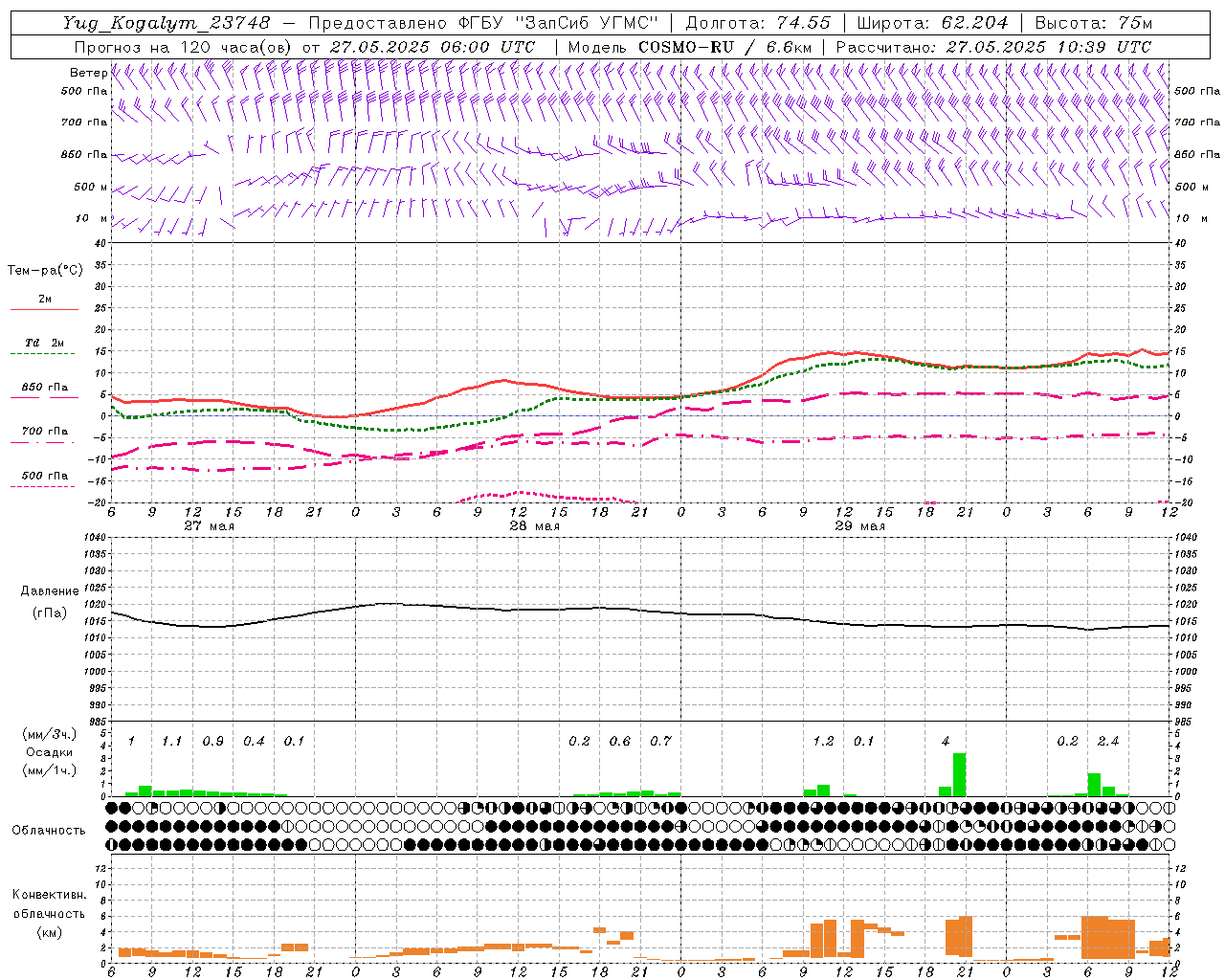Viewport: 1225px width, 980px height.
Task: Click the 'Облачность' cloudiness label
Action: click(49, 831)
